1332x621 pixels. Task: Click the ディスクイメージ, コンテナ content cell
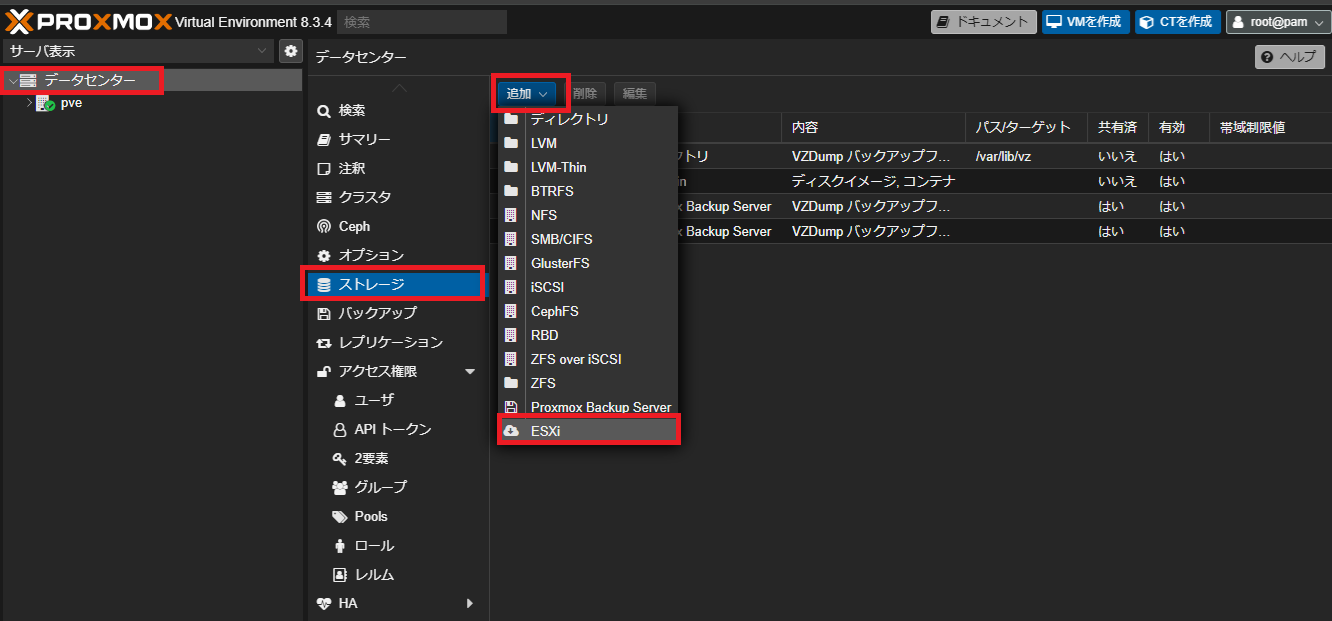873,182
